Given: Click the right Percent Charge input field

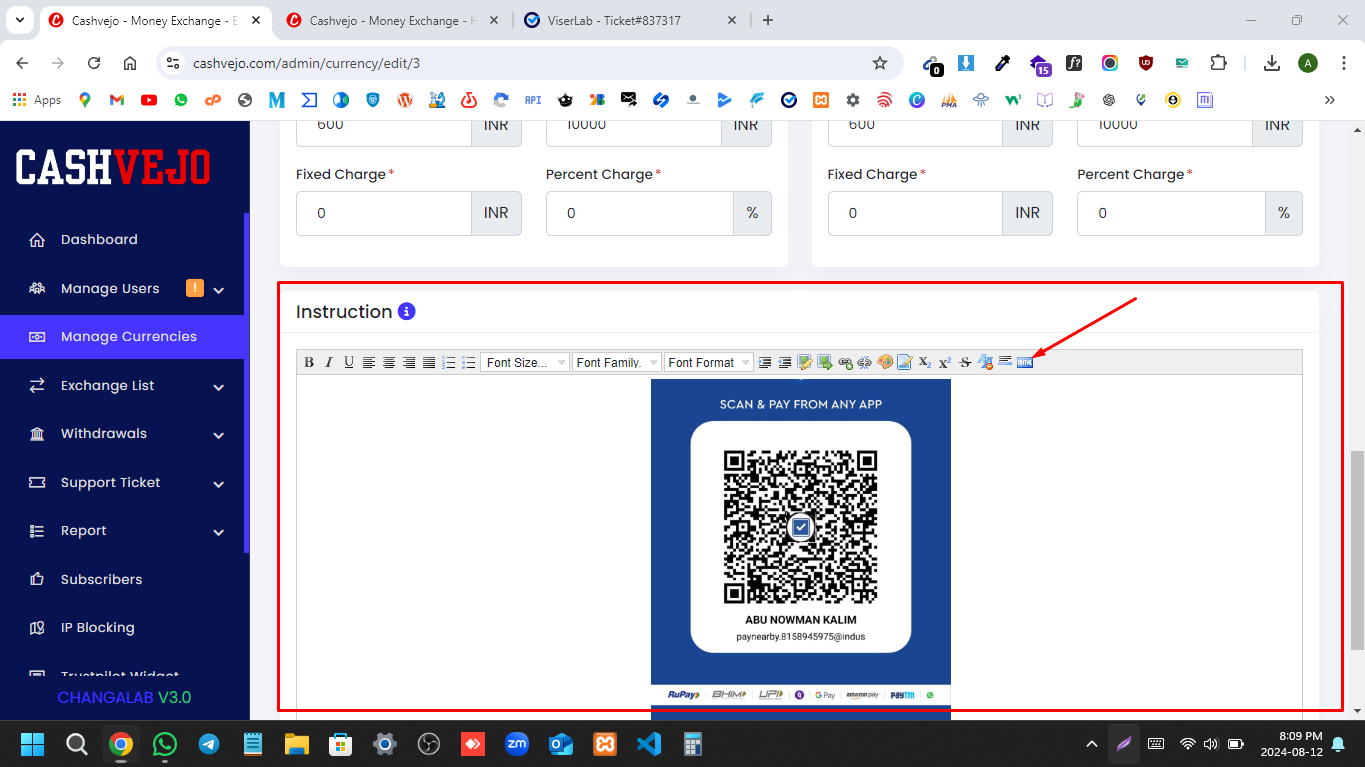Looking at the screenshot, I should click(x=1171, y=213).
